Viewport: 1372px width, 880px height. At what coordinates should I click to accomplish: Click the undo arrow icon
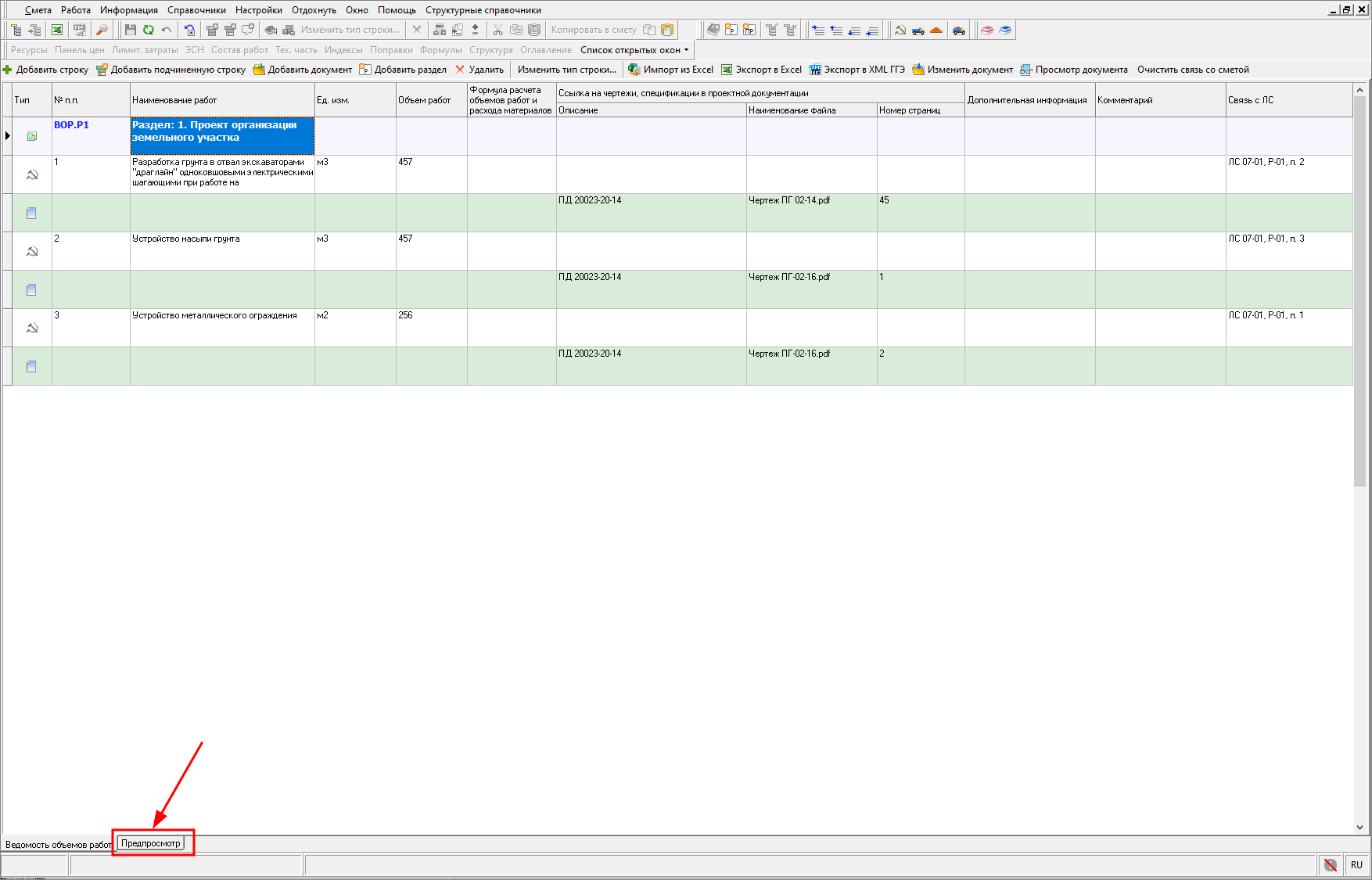(167, 30)
